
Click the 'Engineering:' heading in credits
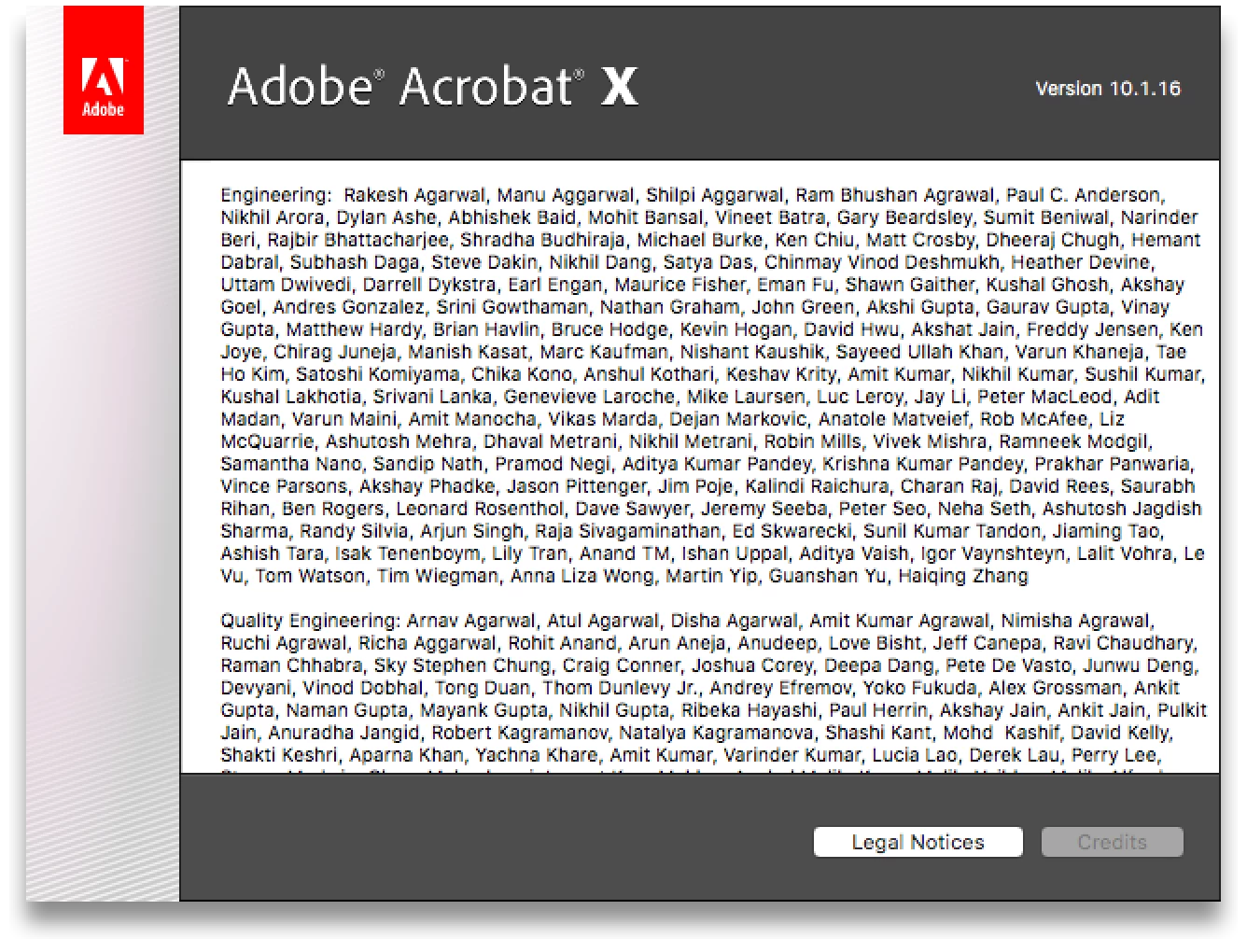(x=276, y=196)
